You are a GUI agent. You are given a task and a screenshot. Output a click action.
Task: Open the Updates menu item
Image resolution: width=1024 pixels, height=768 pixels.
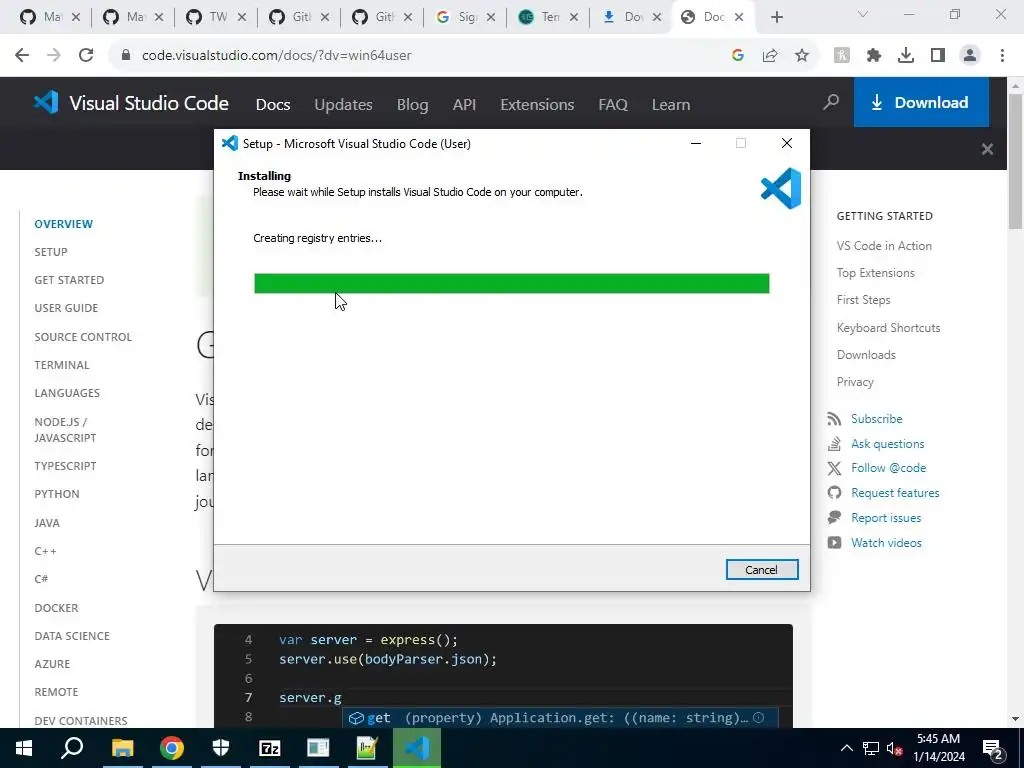(344, 104)
